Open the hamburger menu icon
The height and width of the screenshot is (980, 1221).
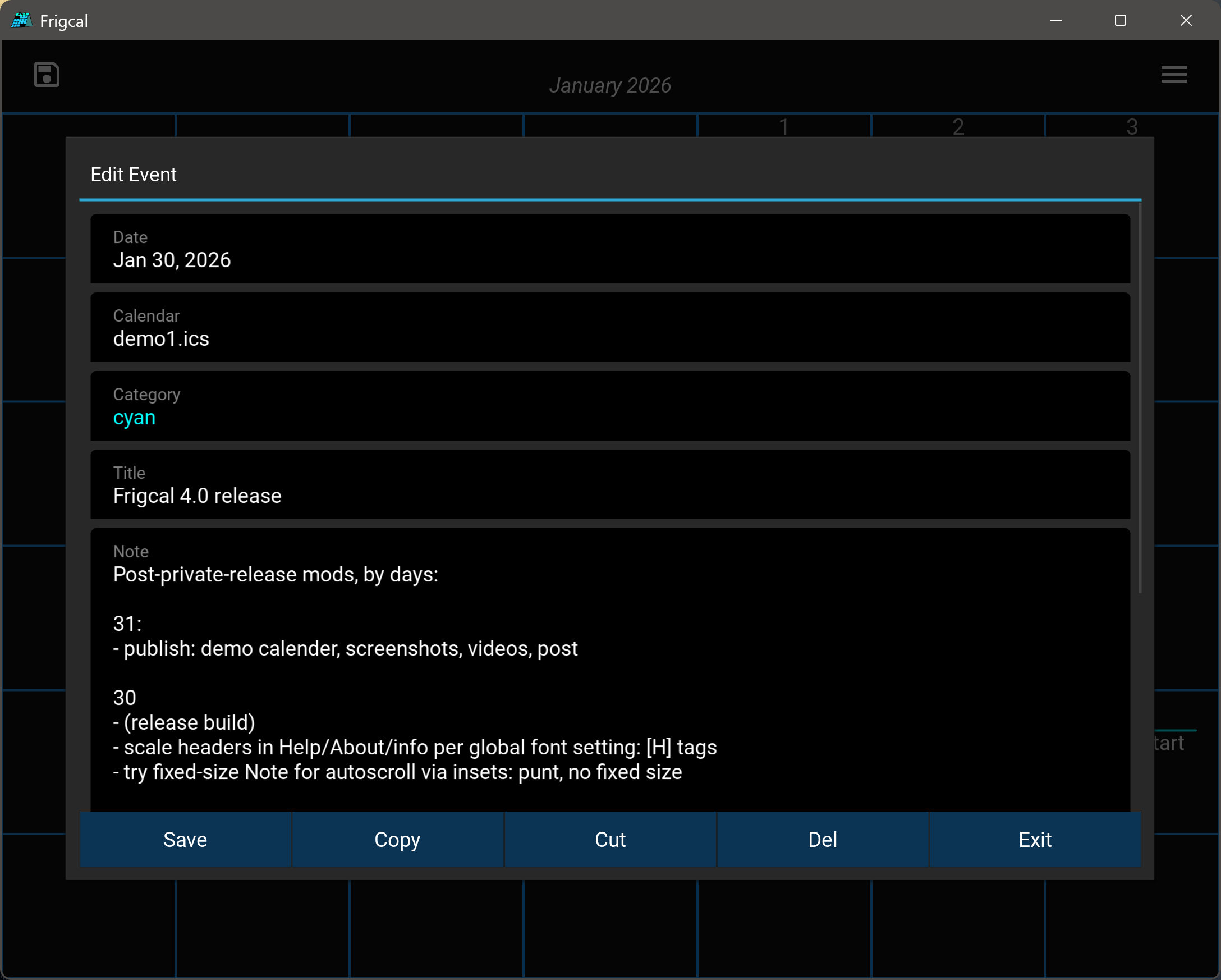click(1173, 74)
